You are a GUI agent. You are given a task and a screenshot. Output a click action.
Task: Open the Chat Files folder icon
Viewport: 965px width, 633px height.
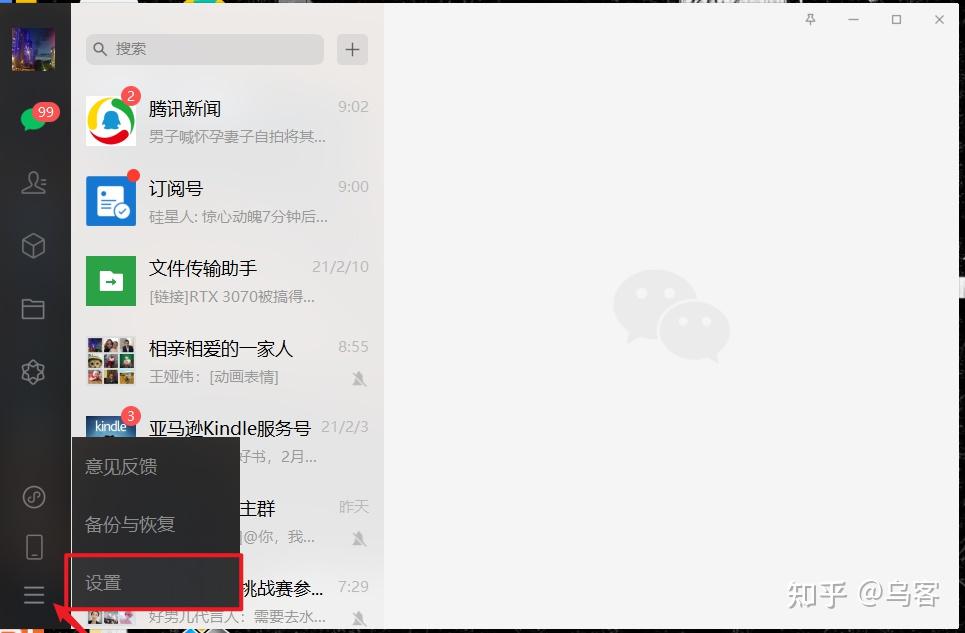(x=33, y=307)
